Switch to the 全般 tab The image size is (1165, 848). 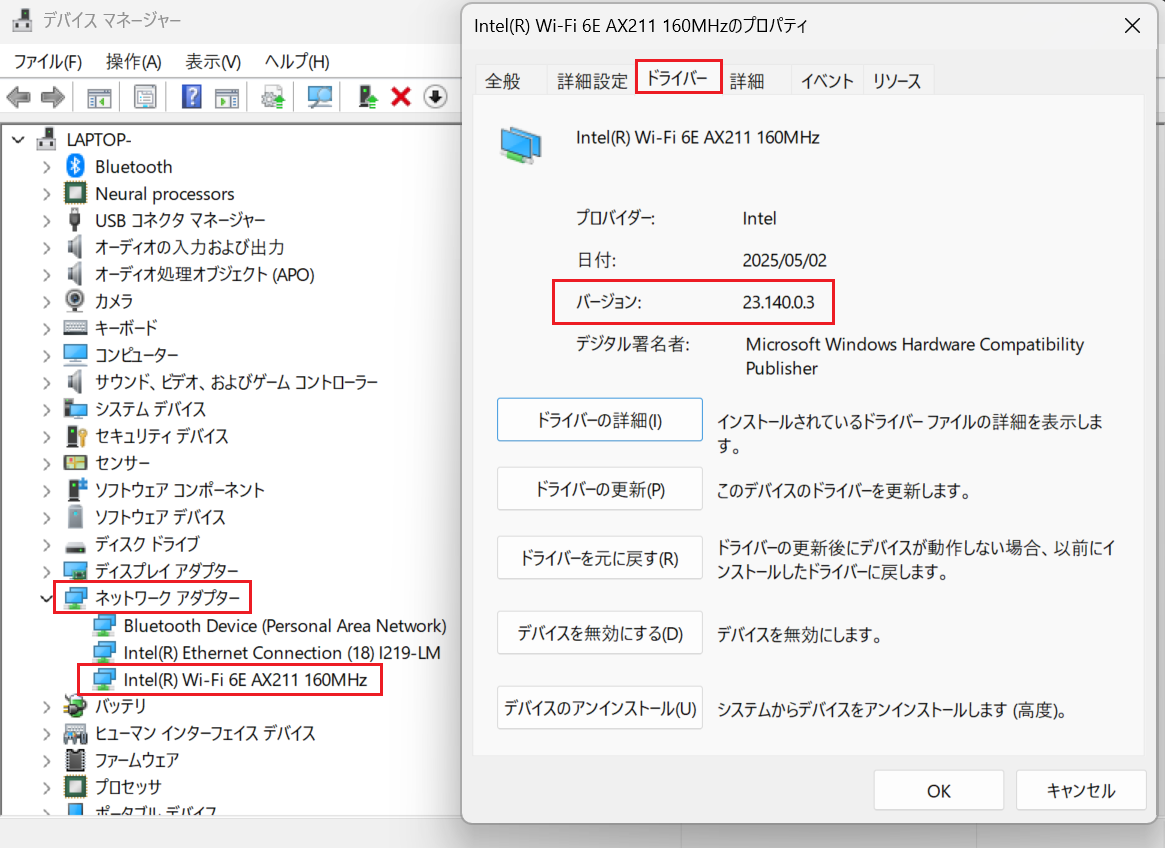point(503,81)
